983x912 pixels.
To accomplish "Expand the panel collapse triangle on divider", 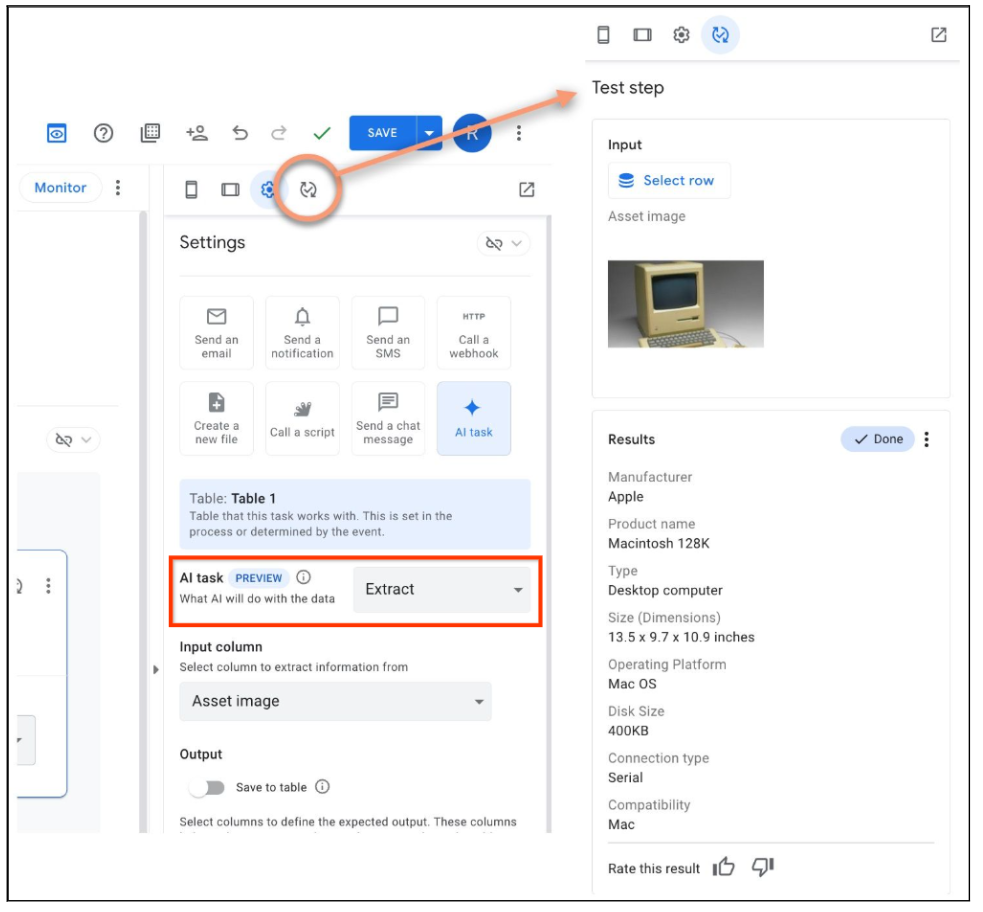I will coord(155,669).
